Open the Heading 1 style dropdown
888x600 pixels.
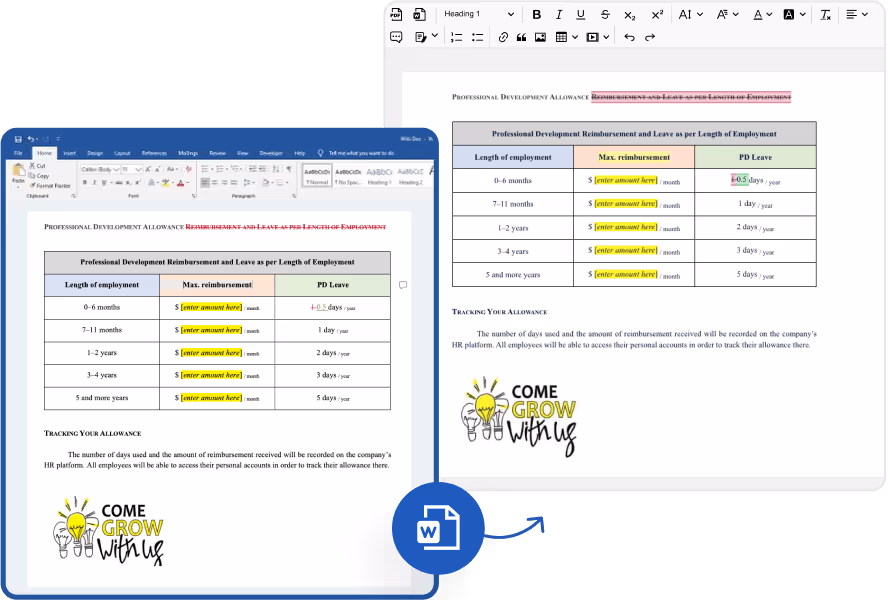[479, 14]
